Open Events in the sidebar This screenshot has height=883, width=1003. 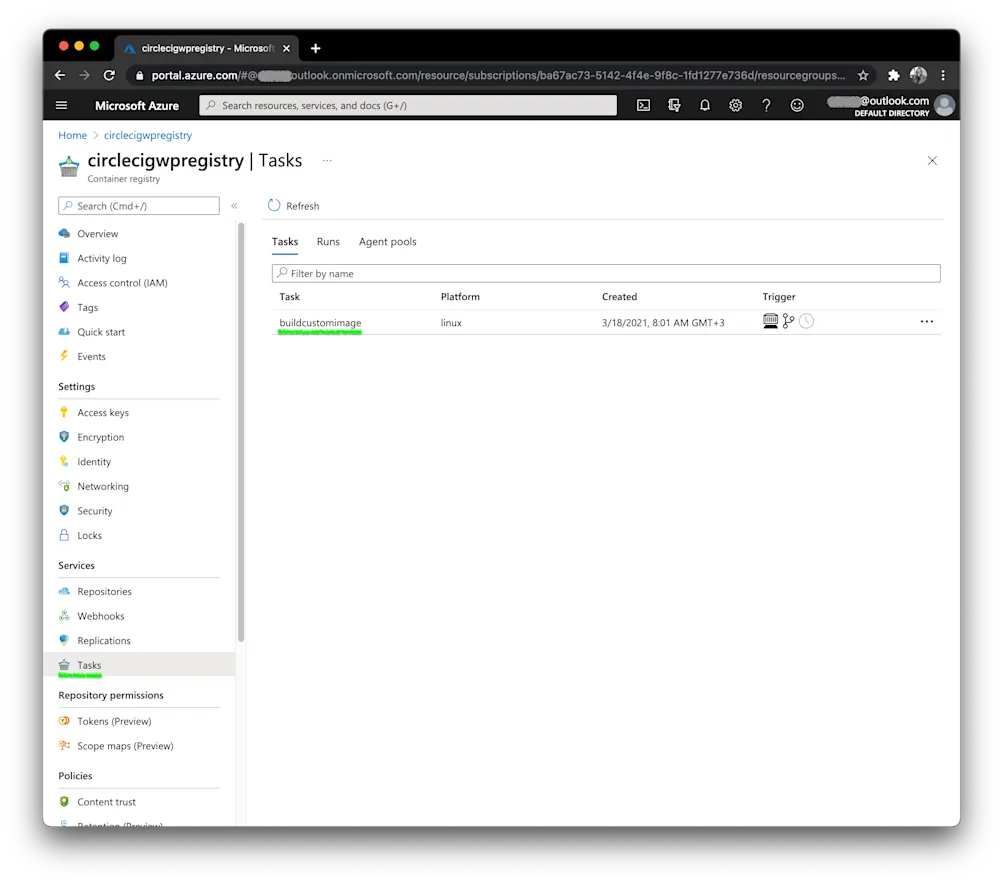91,357
